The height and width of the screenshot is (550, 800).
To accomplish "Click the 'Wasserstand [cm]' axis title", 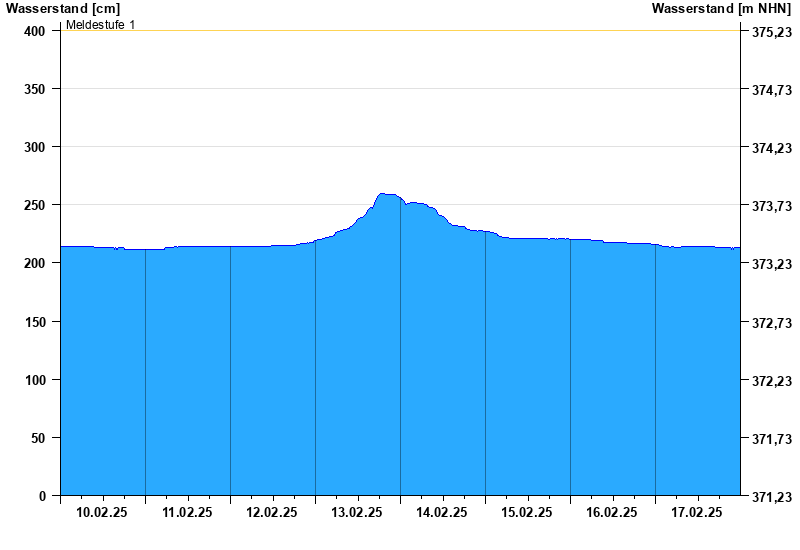I will point(62,8).
